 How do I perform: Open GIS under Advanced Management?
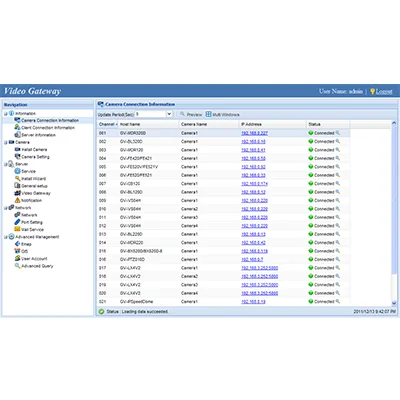(x=25, y=251)
